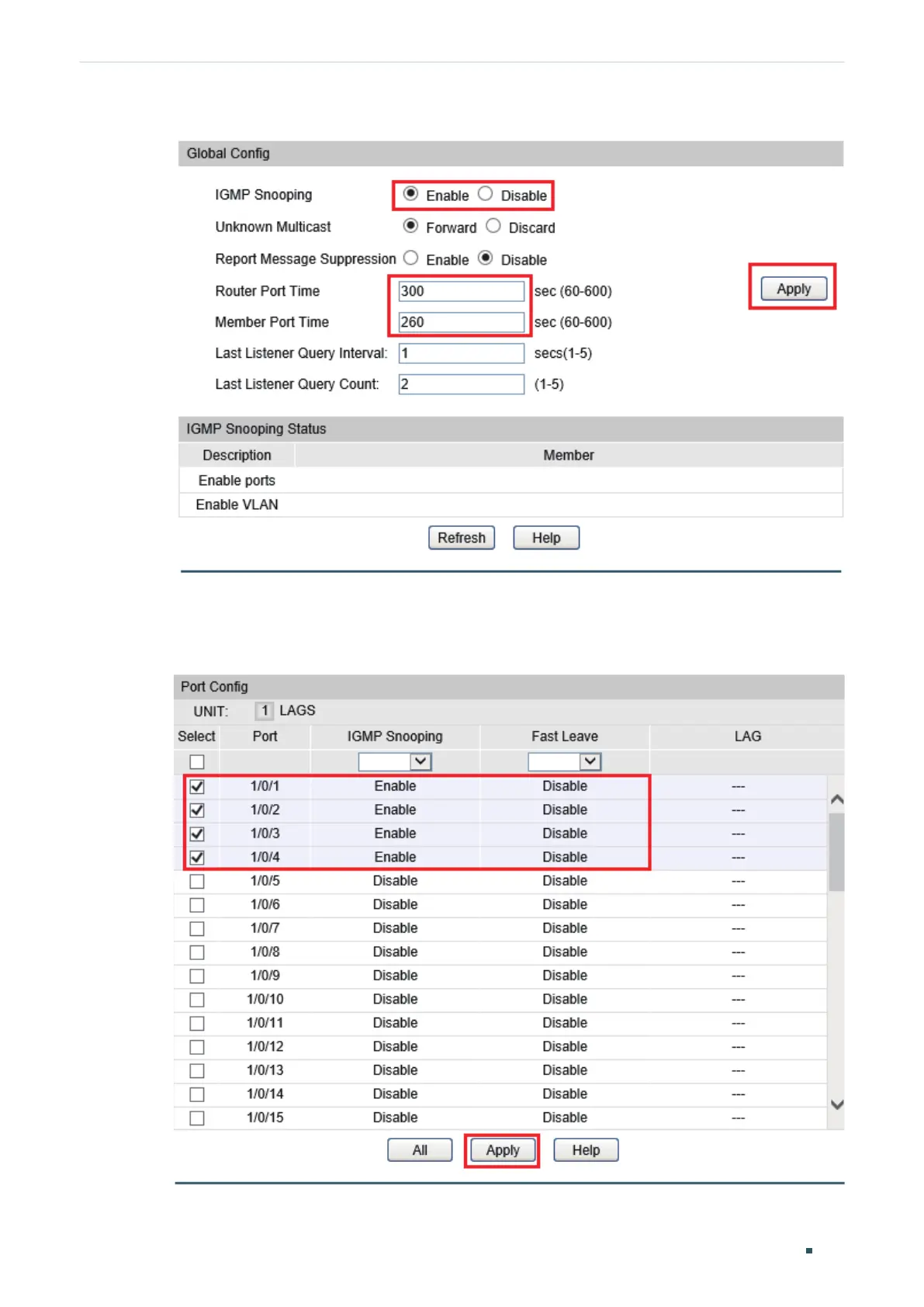Viewport: 924px width, 1307px height.
Task: Click IGMP Snooping status of port 1/0/2
Action: tap(395, 810)
